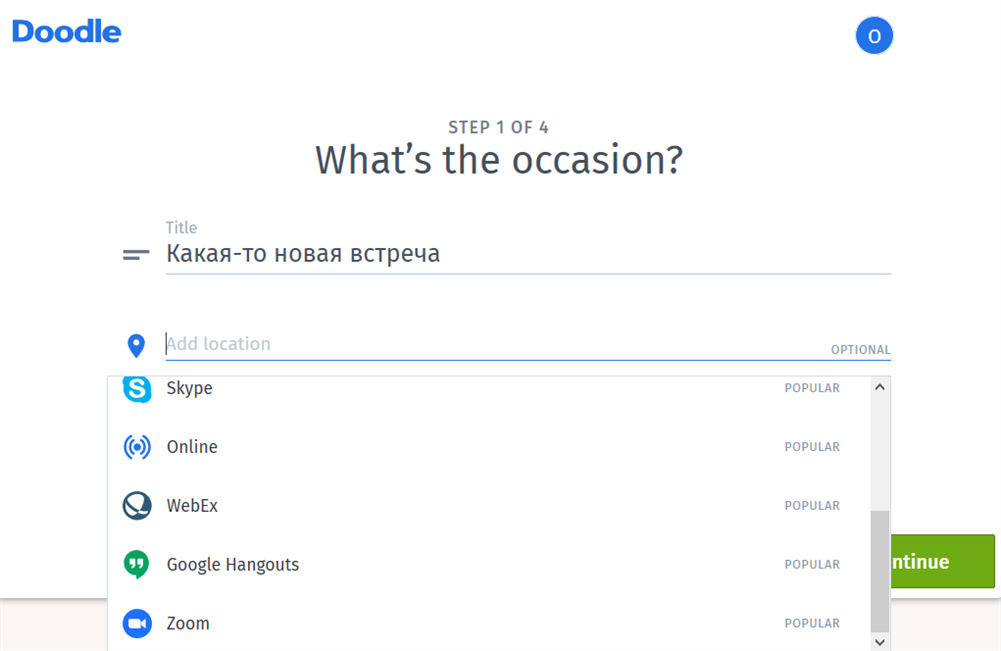Select the Online broadcast icon
Viewport: 1001px width, 651px height.
click(x=136, y=447)
